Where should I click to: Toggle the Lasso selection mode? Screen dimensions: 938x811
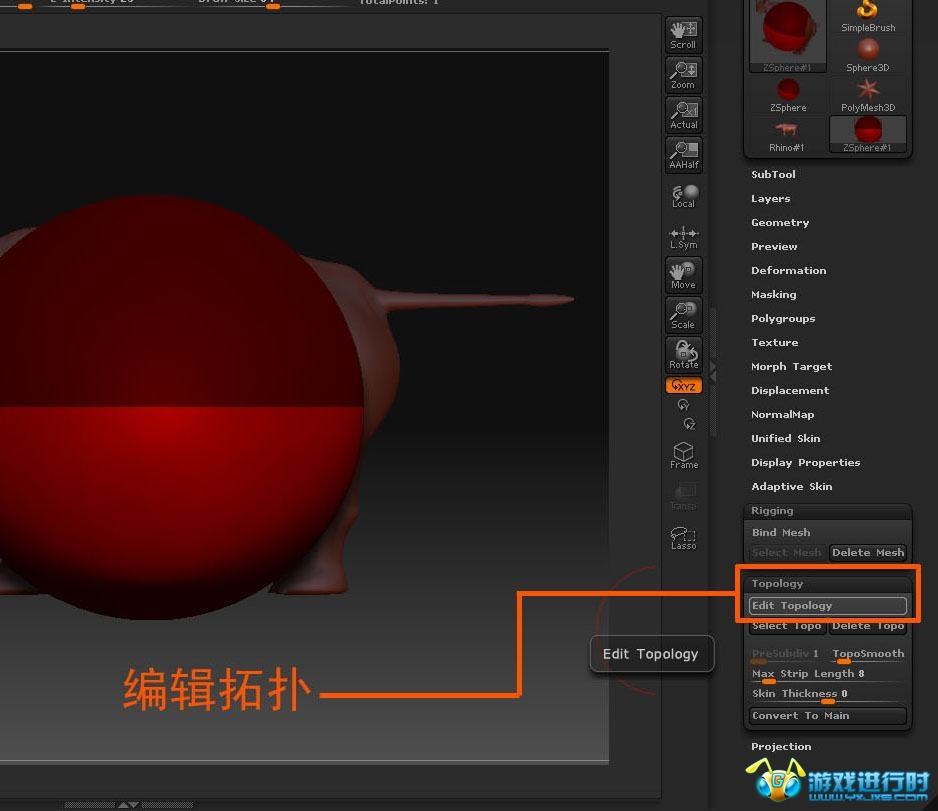[684, 537]
